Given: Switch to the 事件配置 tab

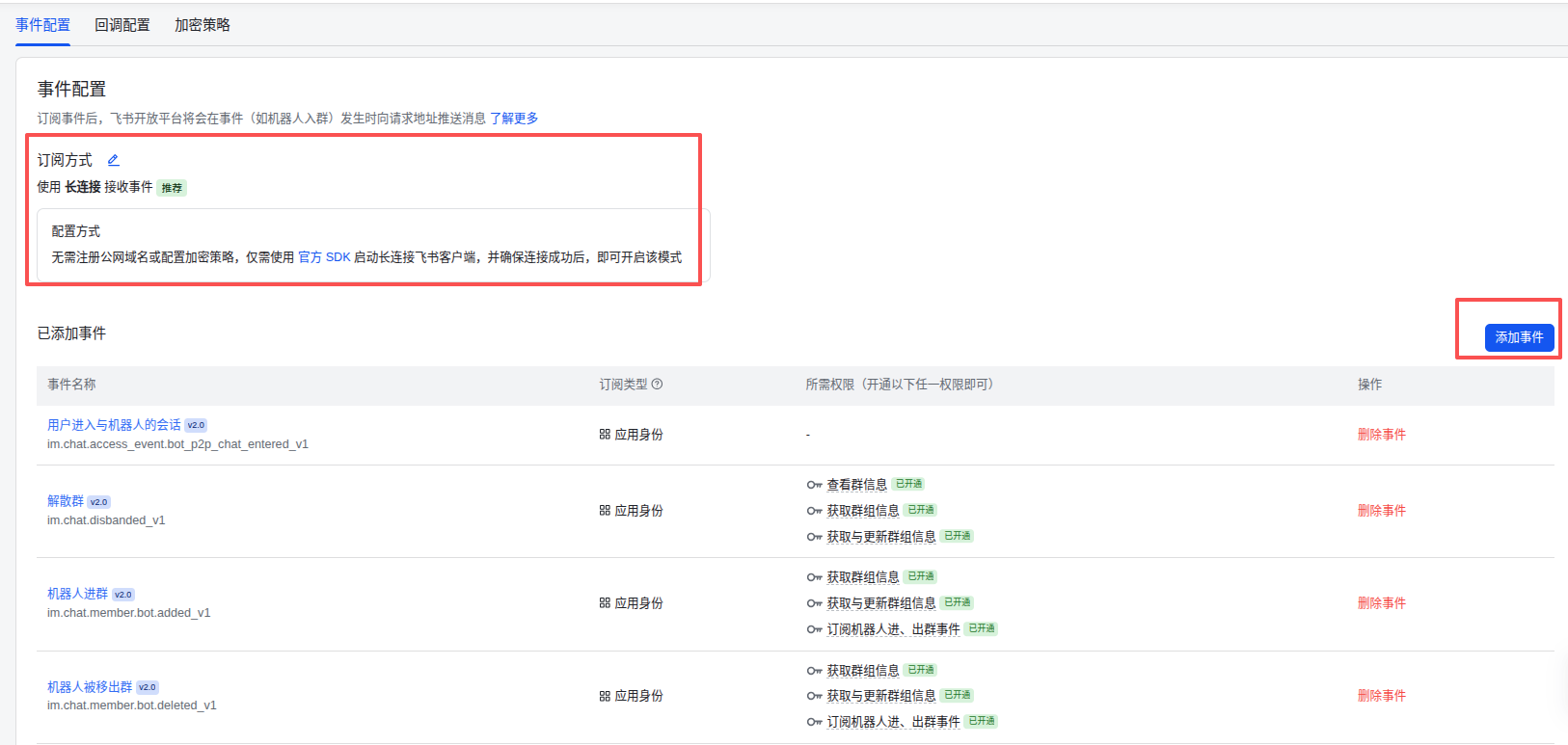Looking at the screenshot, I should click(x=42, y=25).
